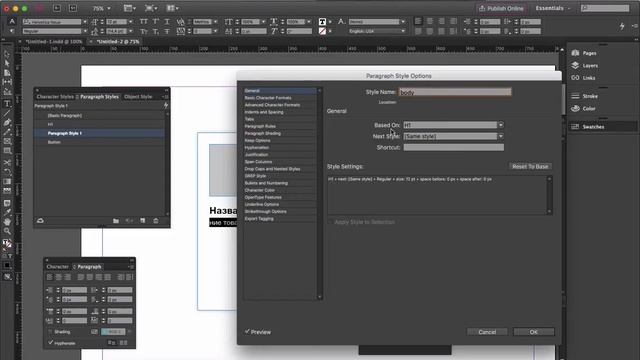Viewport: 640px width, 360px height.
Task: Select the [Basic Paragraph] style
Action: tap(100, 116)
